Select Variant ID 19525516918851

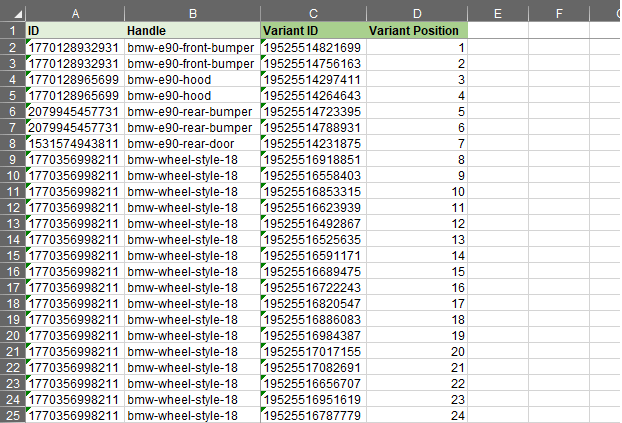[313, 160]
